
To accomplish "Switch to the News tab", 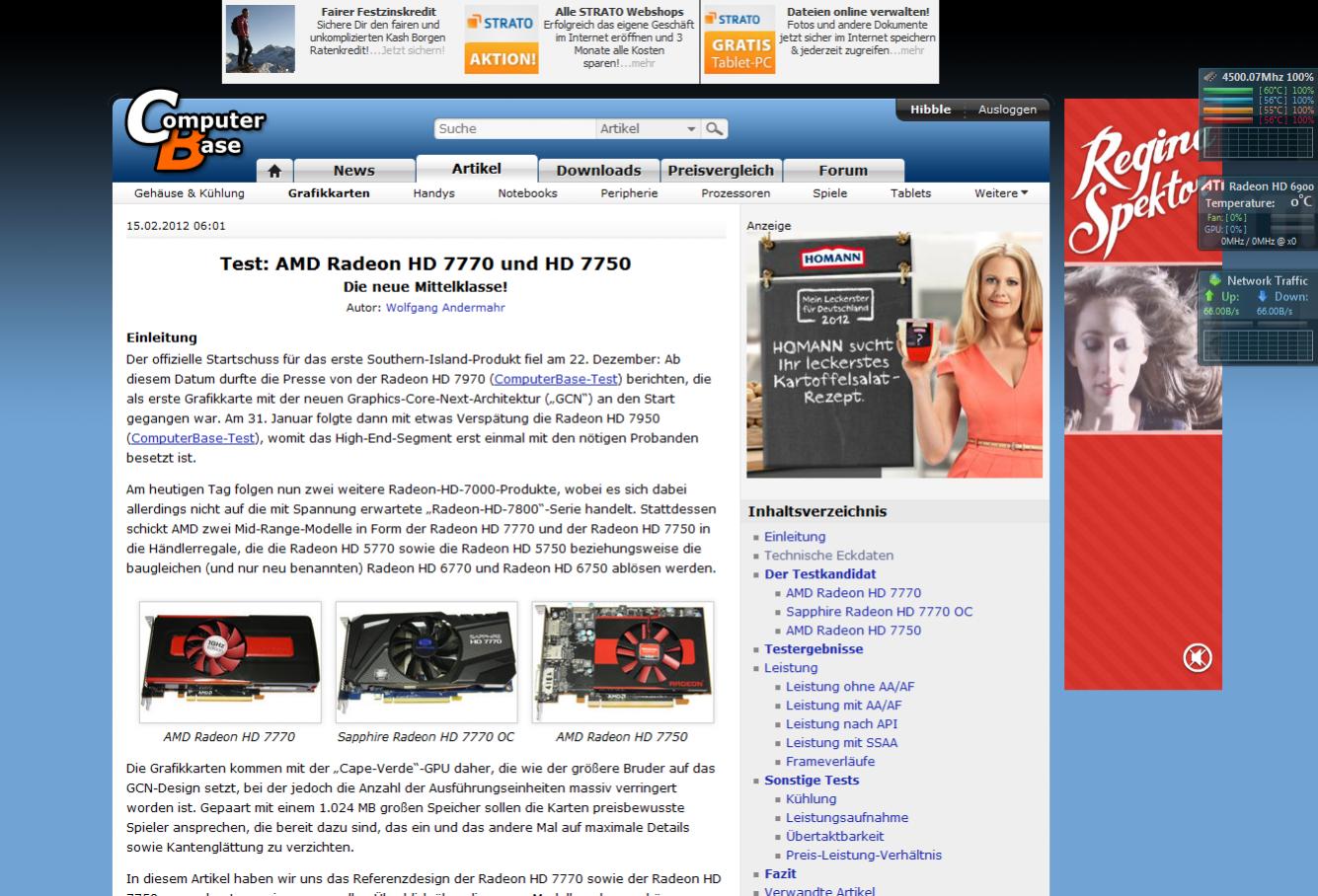I will (x=353, y=170).
